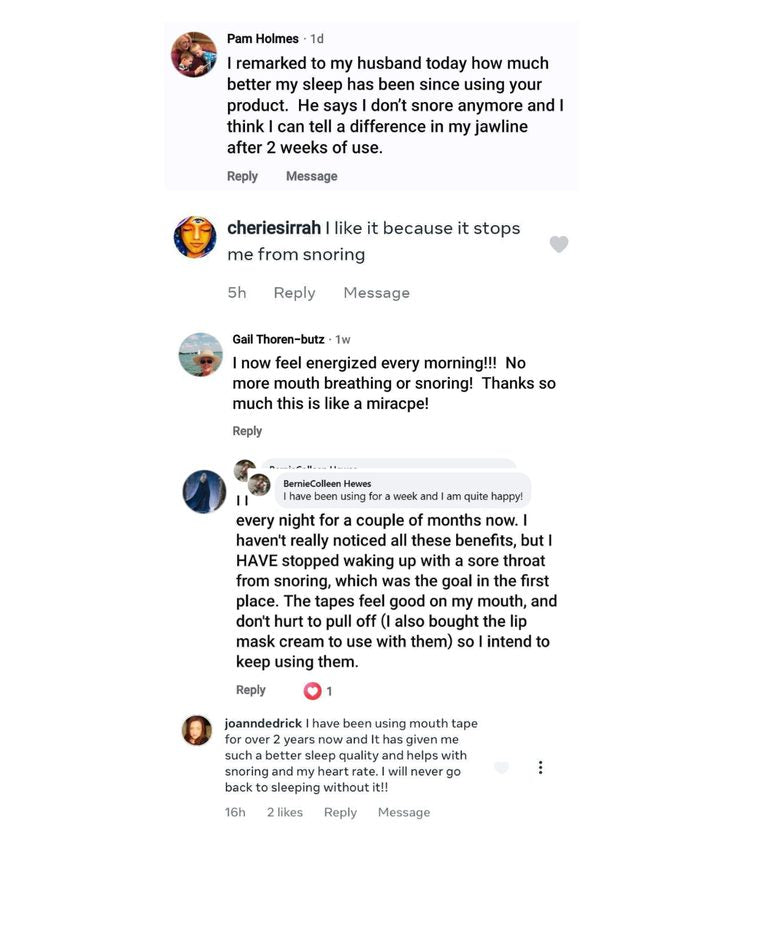Reply to cheriesirrah's snoring comment
760x950 pixels.
click(295, 293)
